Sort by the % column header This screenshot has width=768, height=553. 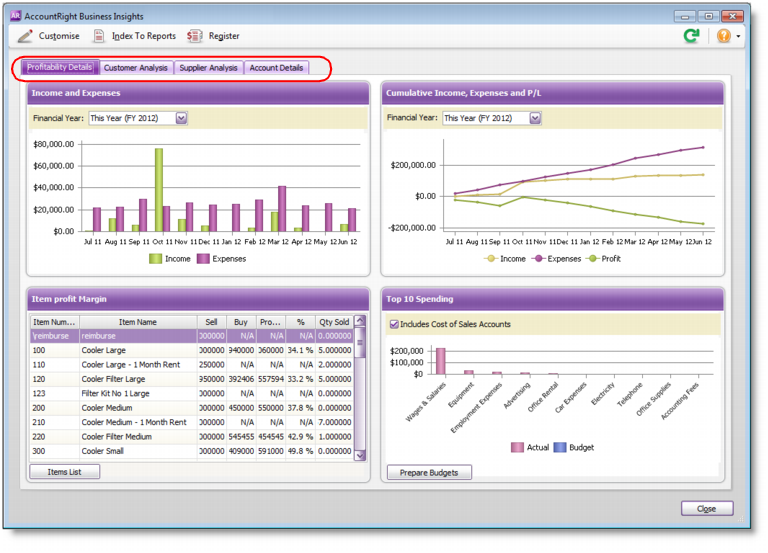click(300, 322)
